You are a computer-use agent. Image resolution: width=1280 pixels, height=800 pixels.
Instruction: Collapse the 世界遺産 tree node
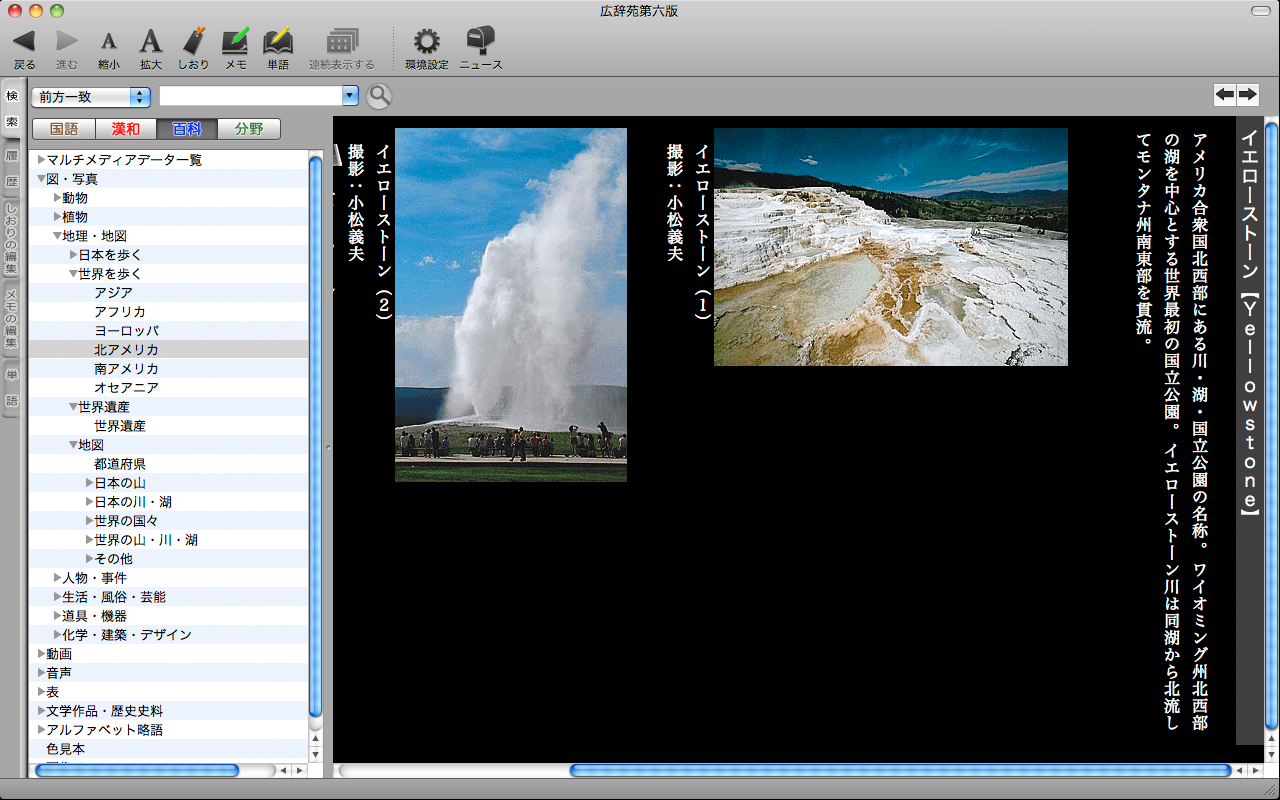[x=73, y=407]
